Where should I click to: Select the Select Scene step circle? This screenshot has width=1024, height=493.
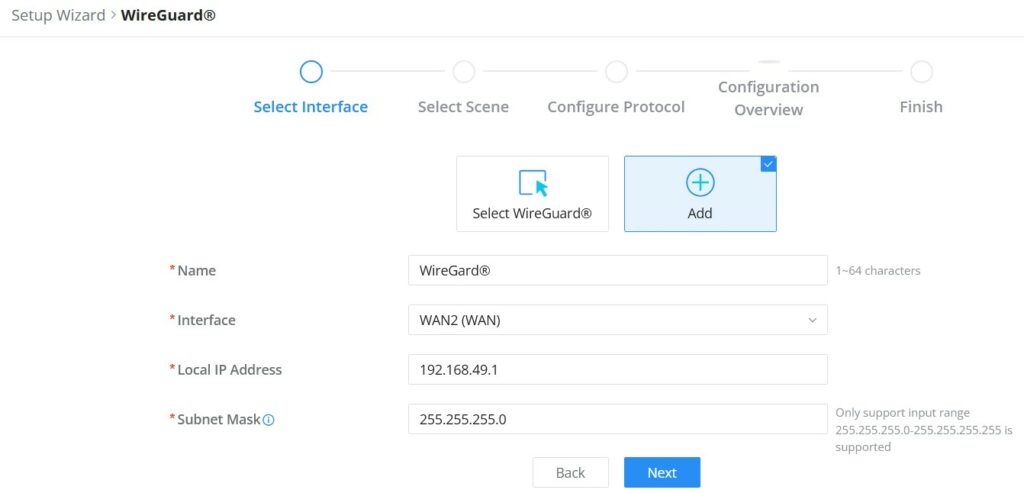(x=464, y=72)
